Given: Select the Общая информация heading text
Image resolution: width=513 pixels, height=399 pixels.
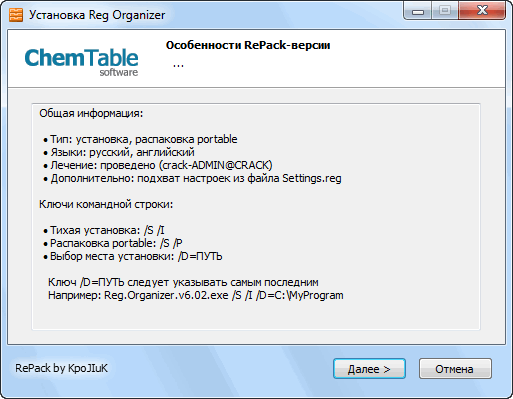Looking at the screenshot, I should click(91, 113).
